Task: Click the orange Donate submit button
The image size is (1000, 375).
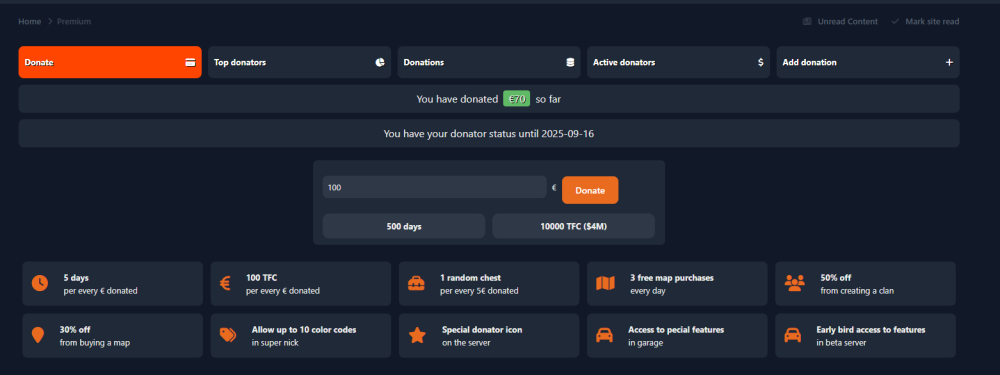Action: [x=590, y=190]
